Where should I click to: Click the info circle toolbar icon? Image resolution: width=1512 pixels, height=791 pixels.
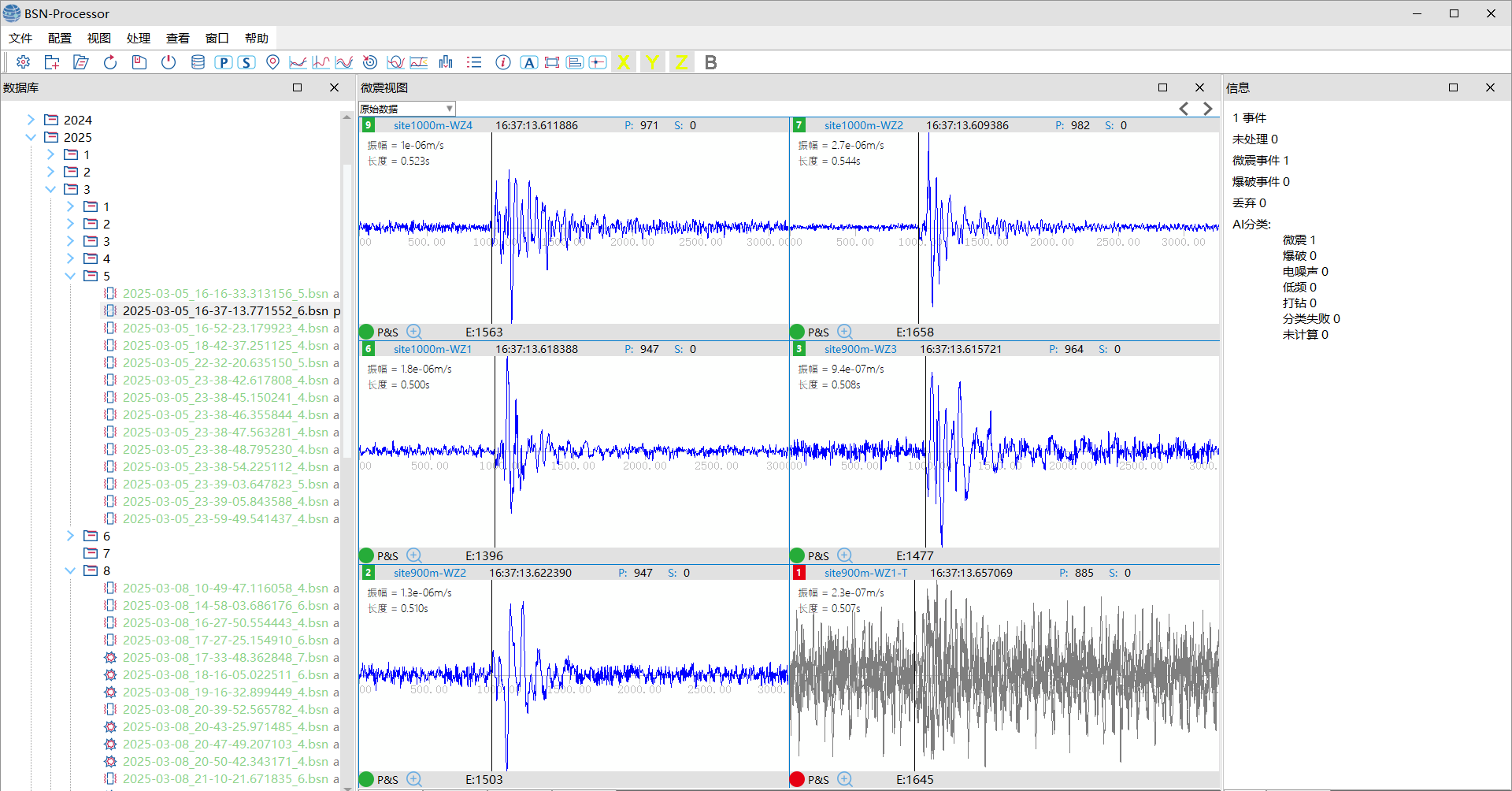[x=502, y=62]
